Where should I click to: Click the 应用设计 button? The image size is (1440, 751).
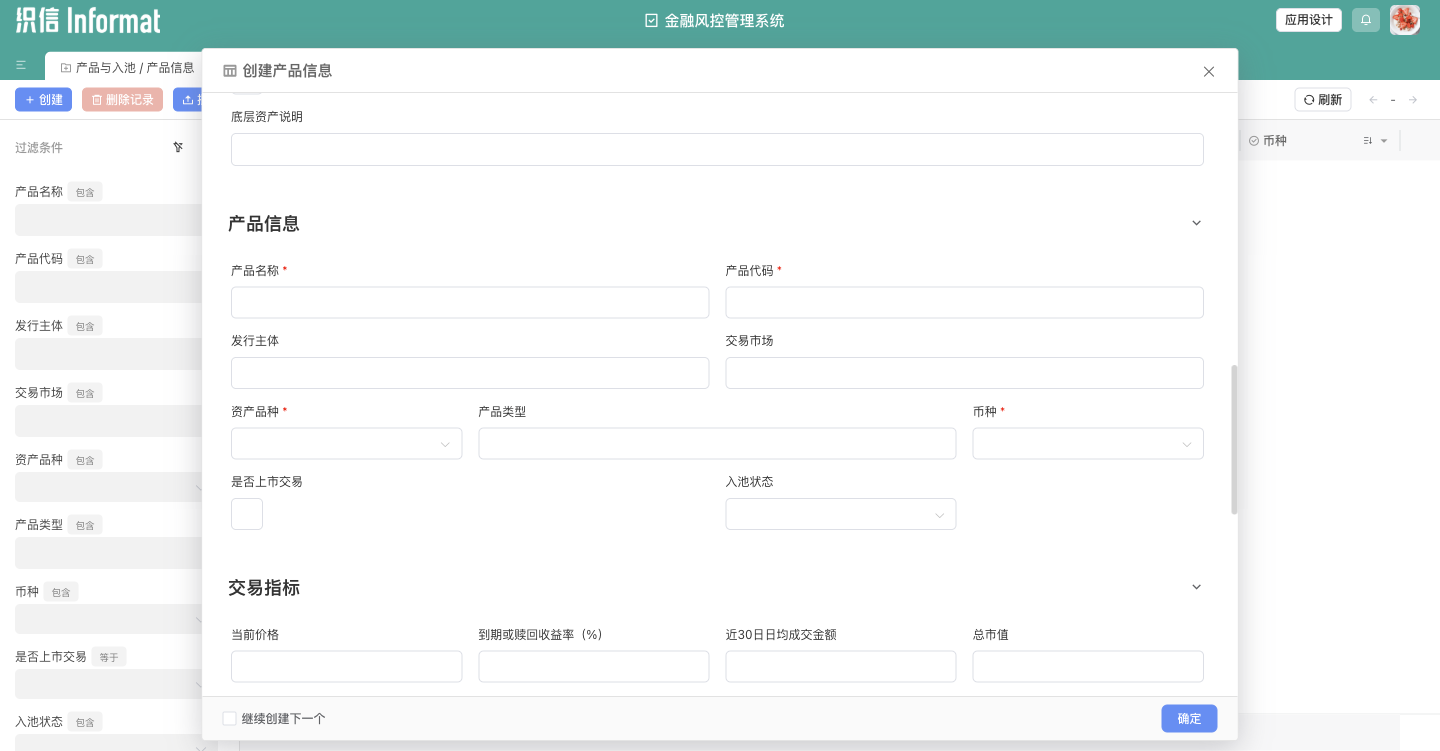[1309, 20]
